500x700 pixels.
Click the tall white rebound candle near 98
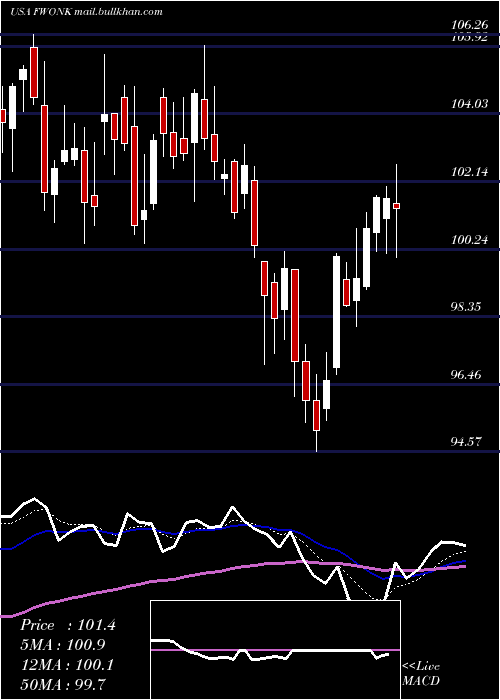pyautogui.click(x=337, y=312)
